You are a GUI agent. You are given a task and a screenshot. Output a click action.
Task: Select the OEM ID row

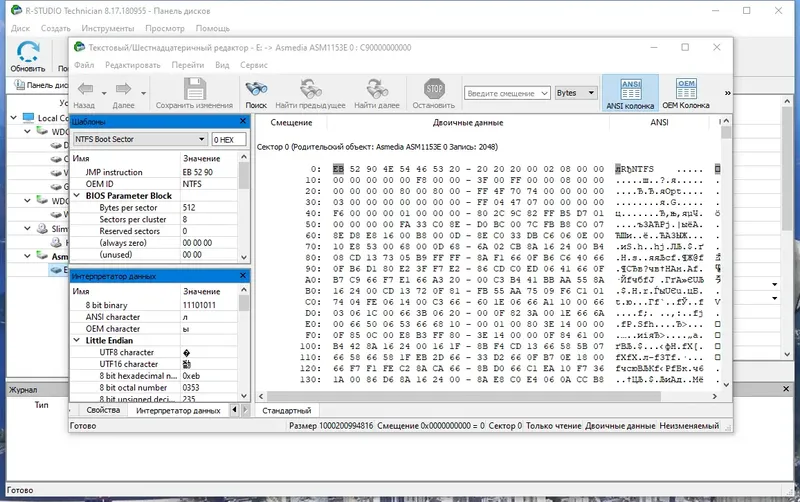(154, 184)
